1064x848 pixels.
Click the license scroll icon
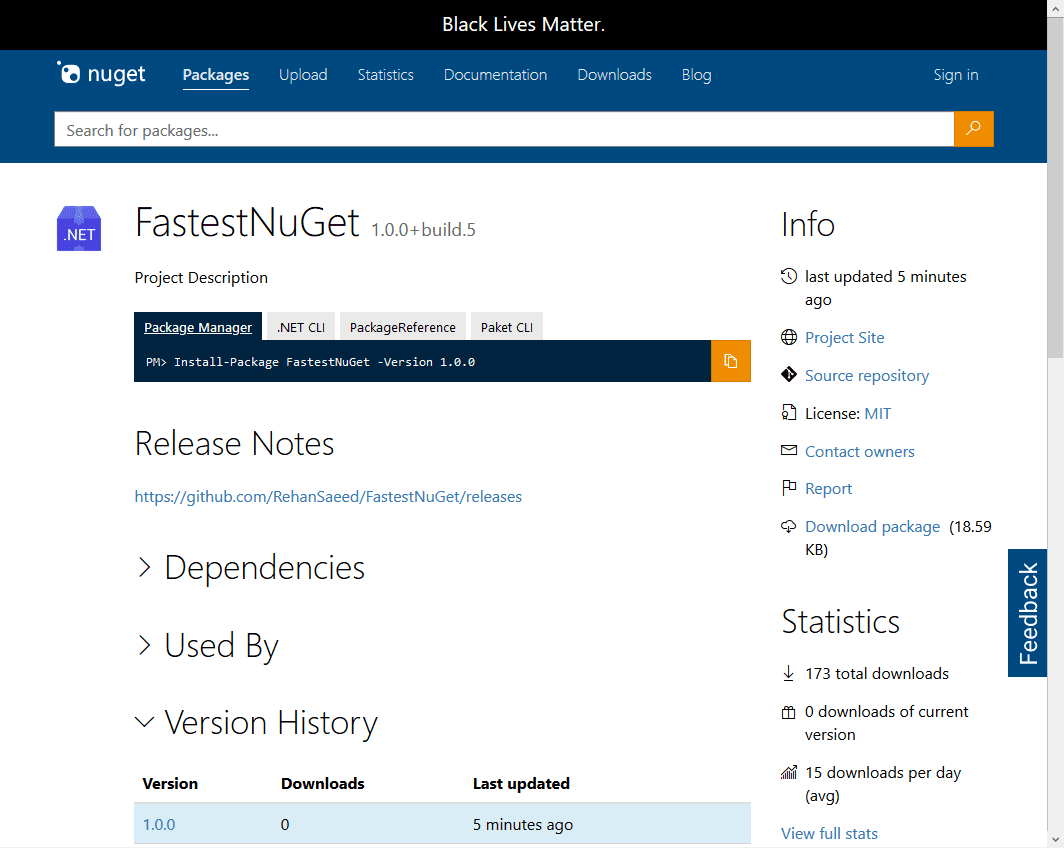point(788,413)
